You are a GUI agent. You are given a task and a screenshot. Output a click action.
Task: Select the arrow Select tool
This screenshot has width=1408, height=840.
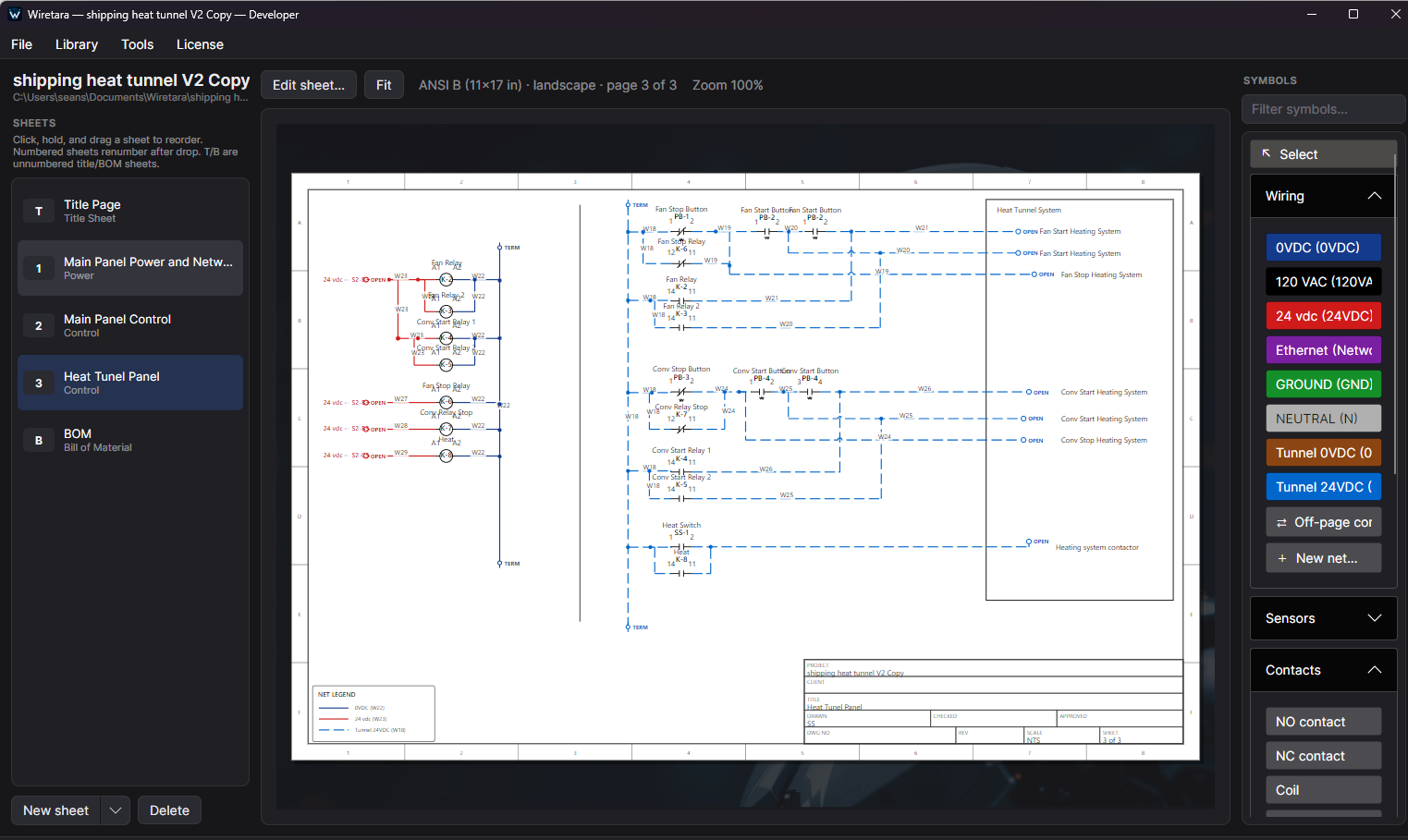coord(1323,154)
